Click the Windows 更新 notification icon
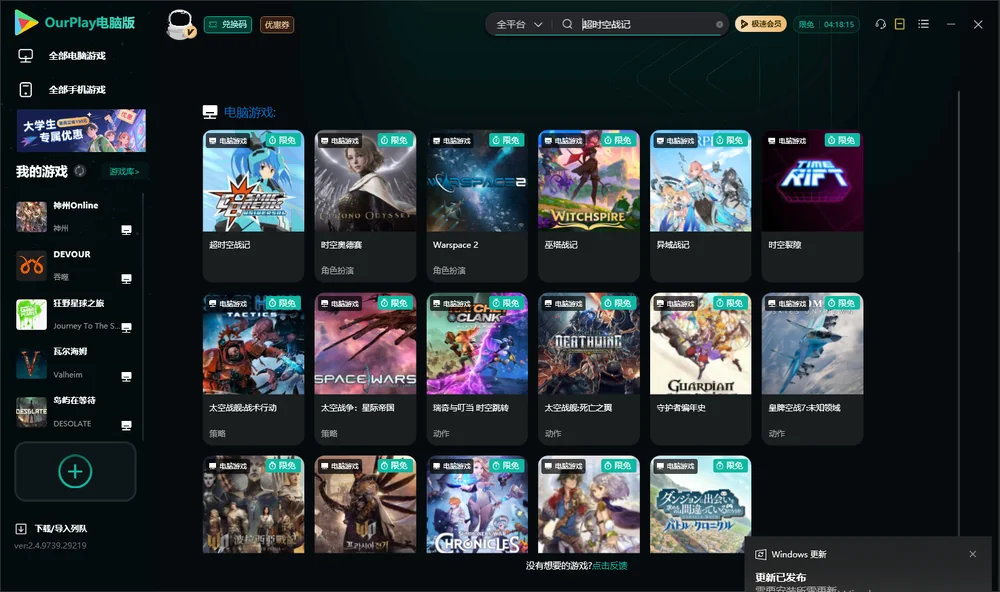 click(x=760, y=554)
